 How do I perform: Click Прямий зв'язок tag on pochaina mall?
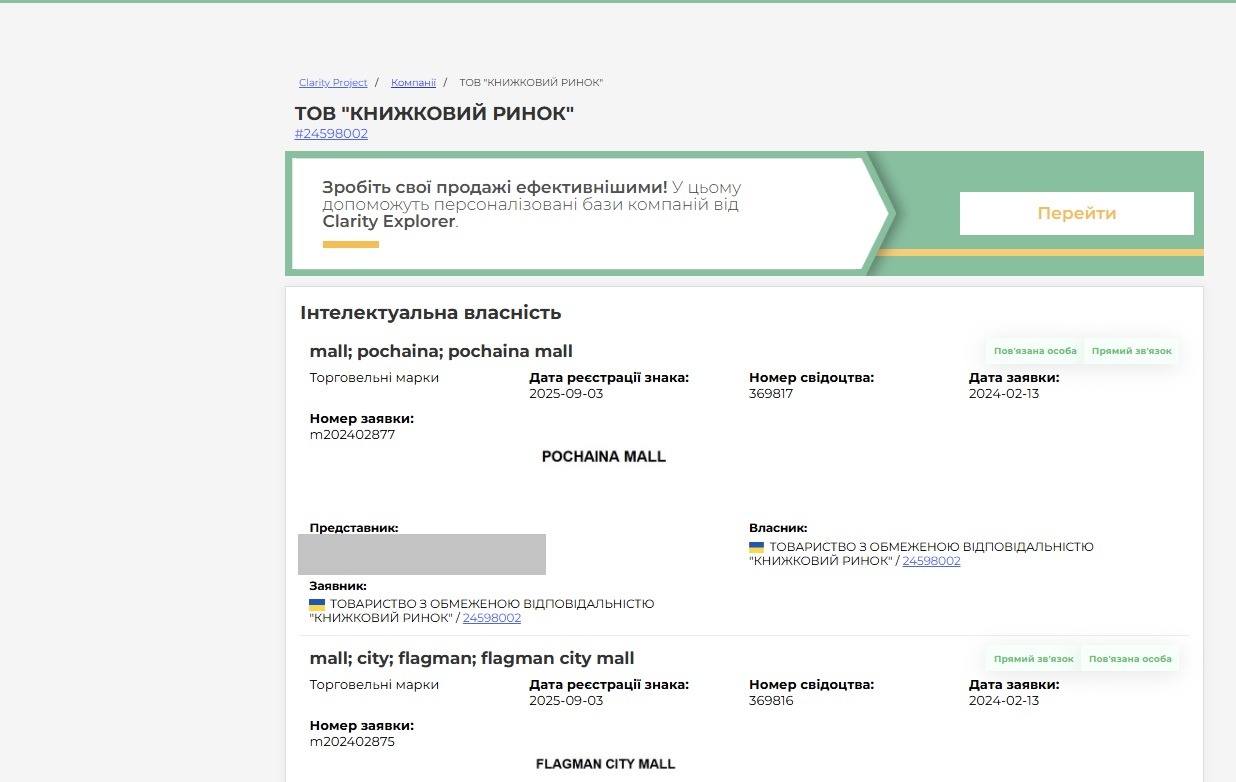pyautogui.click(x=1132, y=351)
